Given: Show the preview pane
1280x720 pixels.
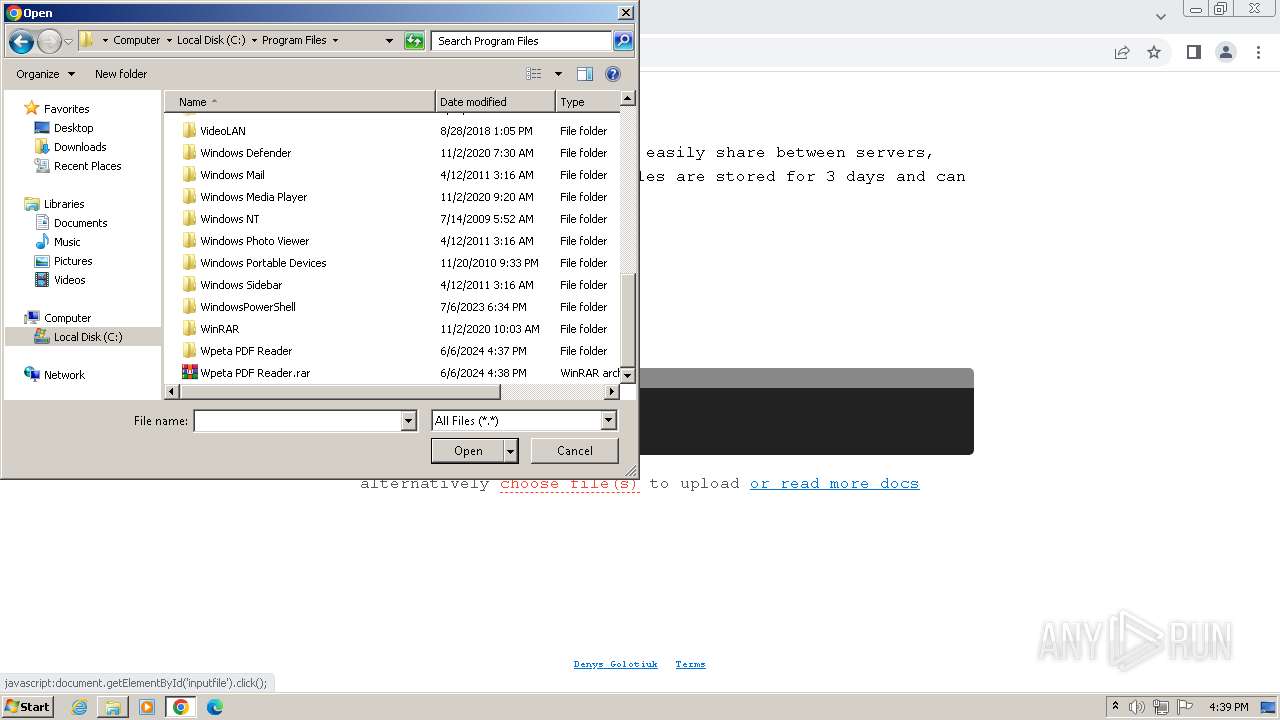Looking at the screenshot, I should 585,74.
